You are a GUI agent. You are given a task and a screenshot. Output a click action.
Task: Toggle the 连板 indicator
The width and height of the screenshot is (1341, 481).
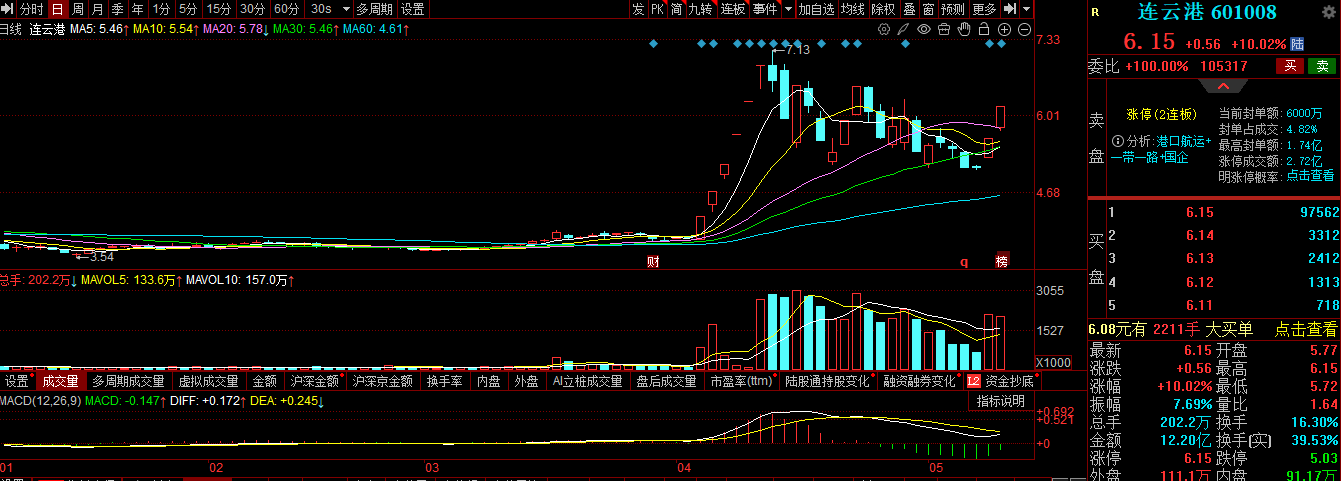click(733, 9)
